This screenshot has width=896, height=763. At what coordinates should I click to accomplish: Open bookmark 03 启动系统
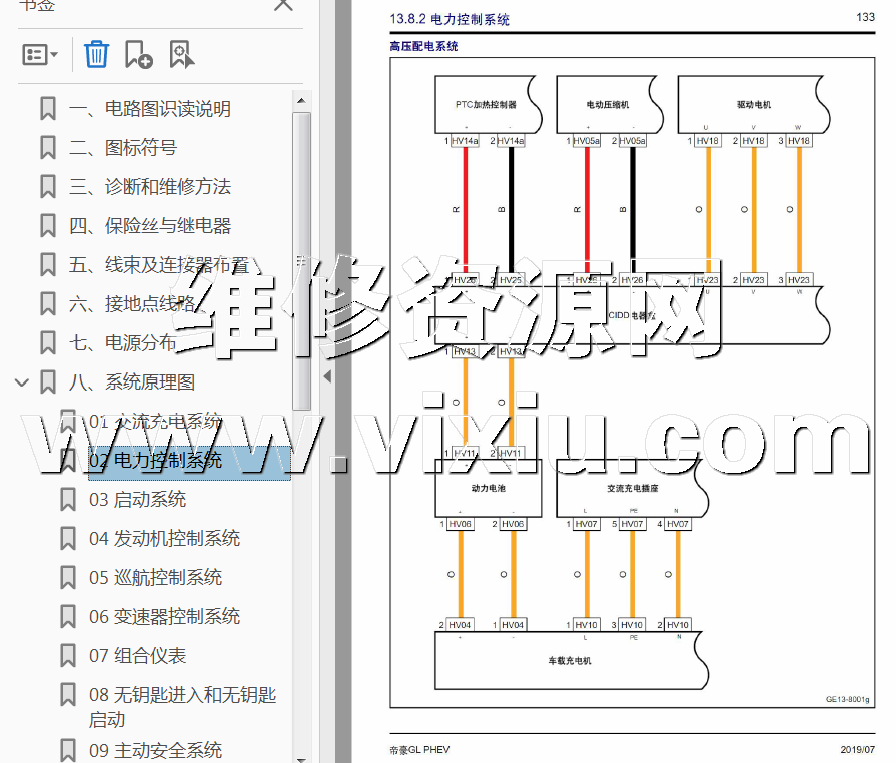(x=137, y=500)
